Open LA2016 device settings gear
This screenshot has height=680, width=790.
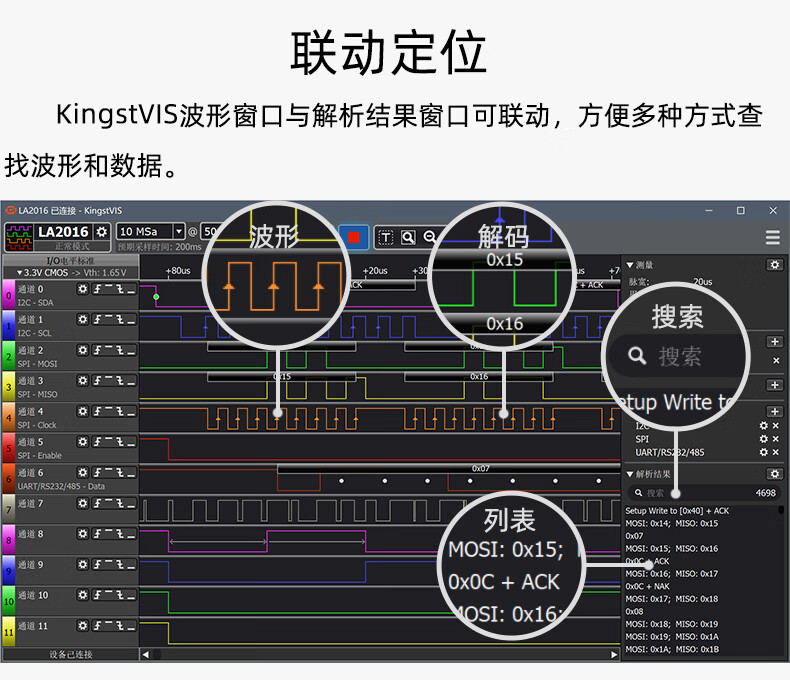[101, 232]
